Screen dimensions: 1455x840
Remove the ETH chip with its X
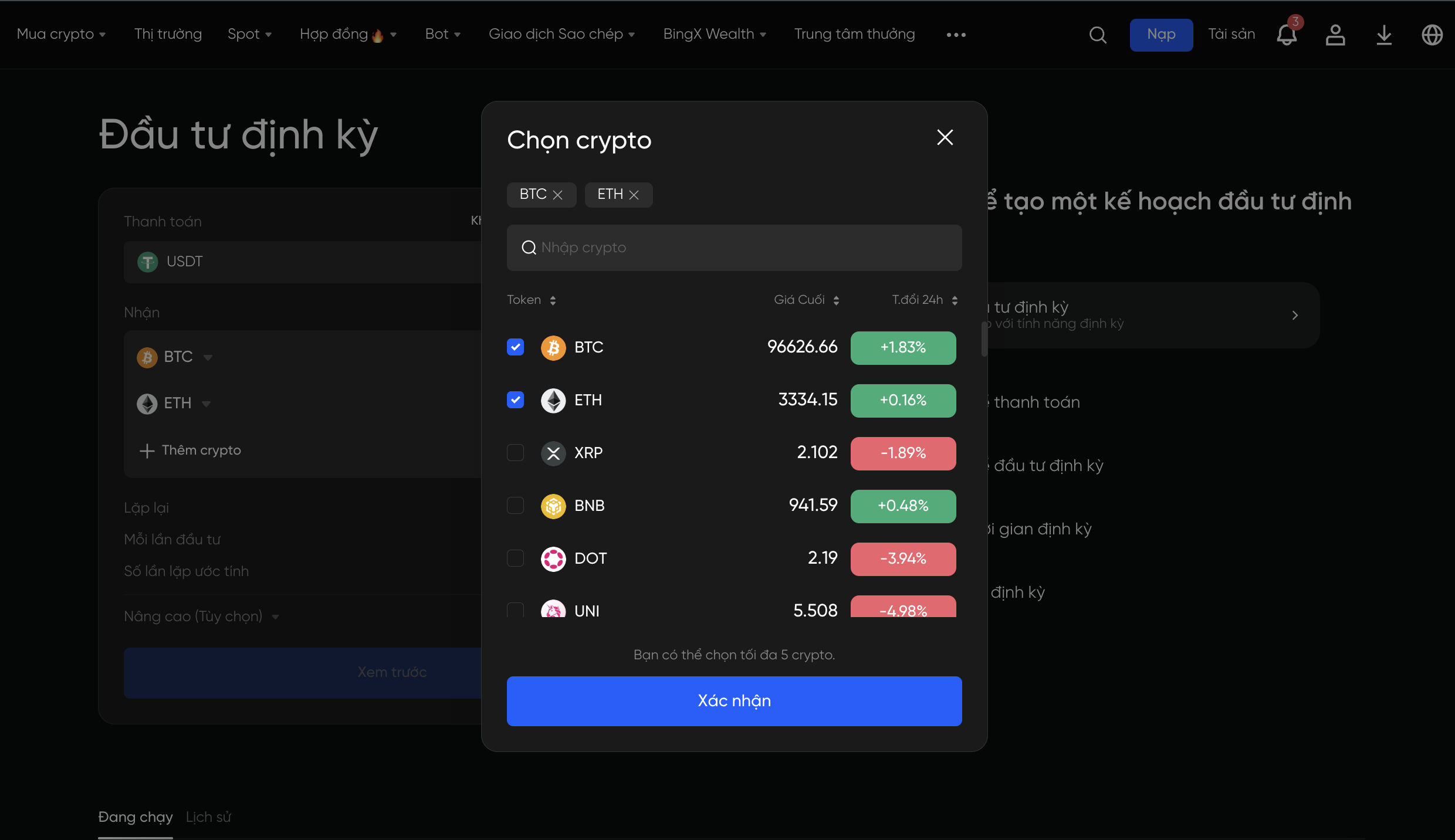pyautogui.click(x=634, y=195)
